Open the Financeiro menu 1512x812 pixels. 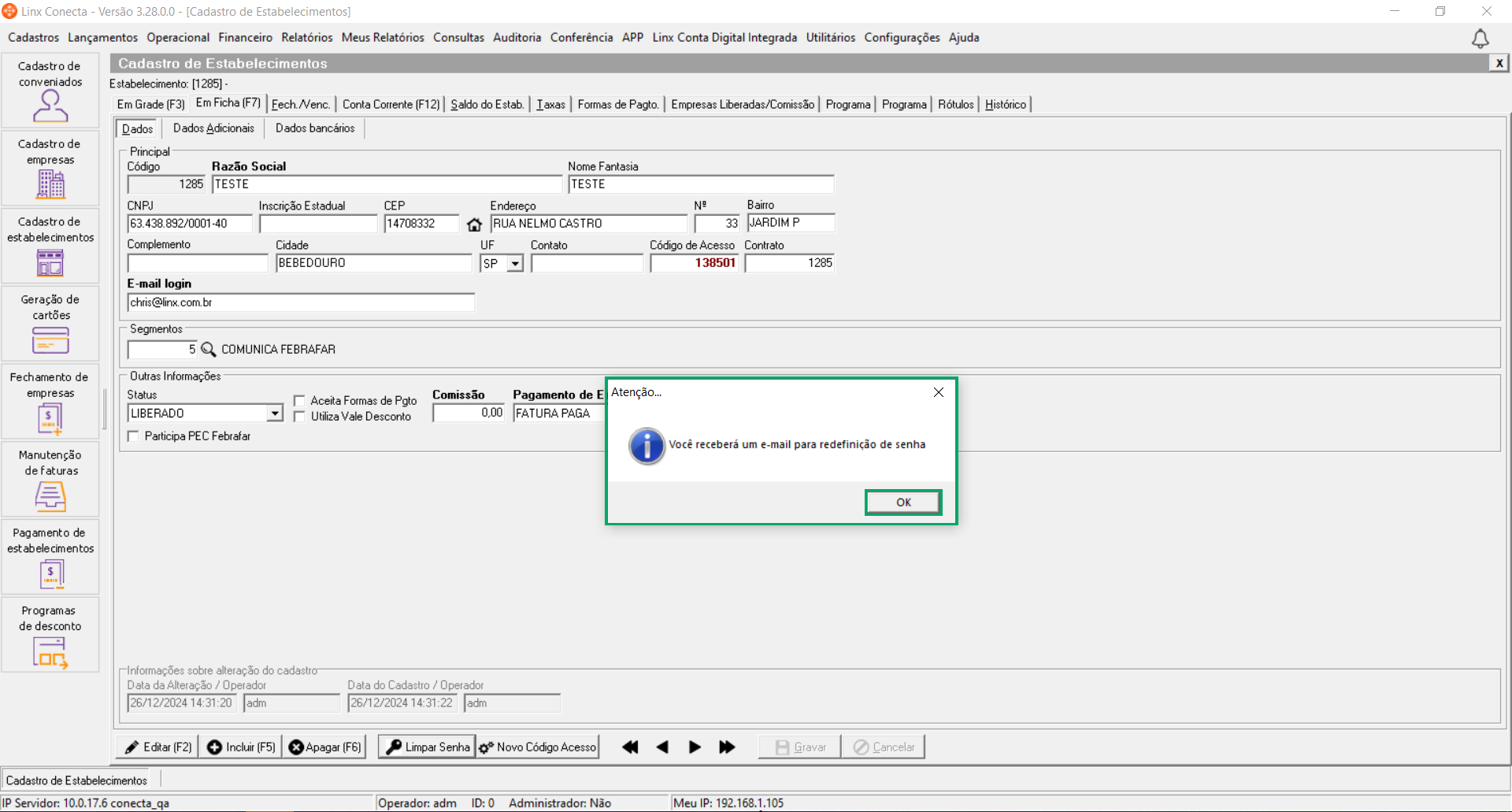[245, 38]
